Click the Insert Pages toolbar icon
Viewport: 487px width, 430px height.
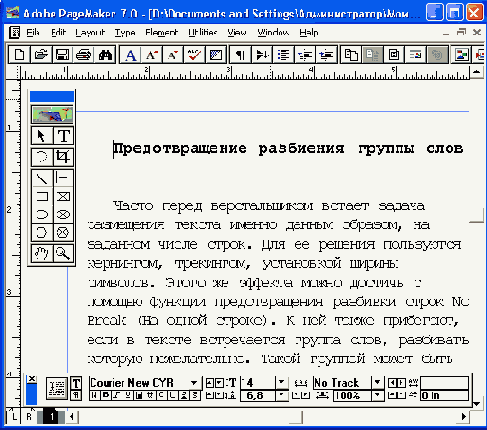(351, 55)
